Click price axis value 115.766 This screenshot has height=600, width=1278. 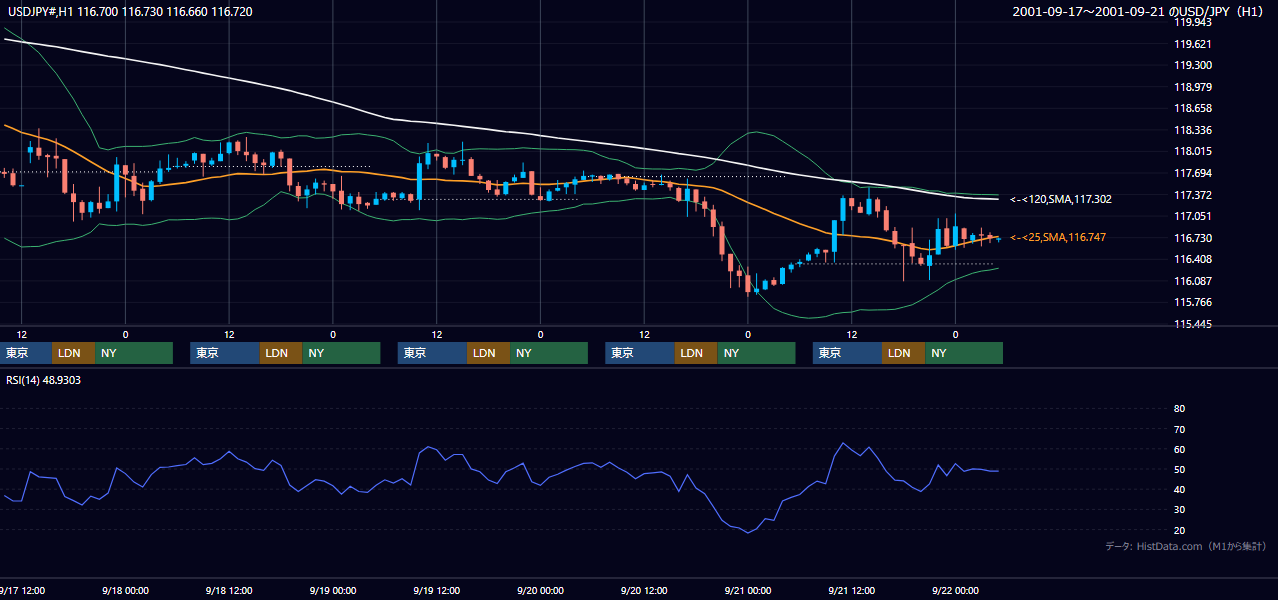point(1192,302)
